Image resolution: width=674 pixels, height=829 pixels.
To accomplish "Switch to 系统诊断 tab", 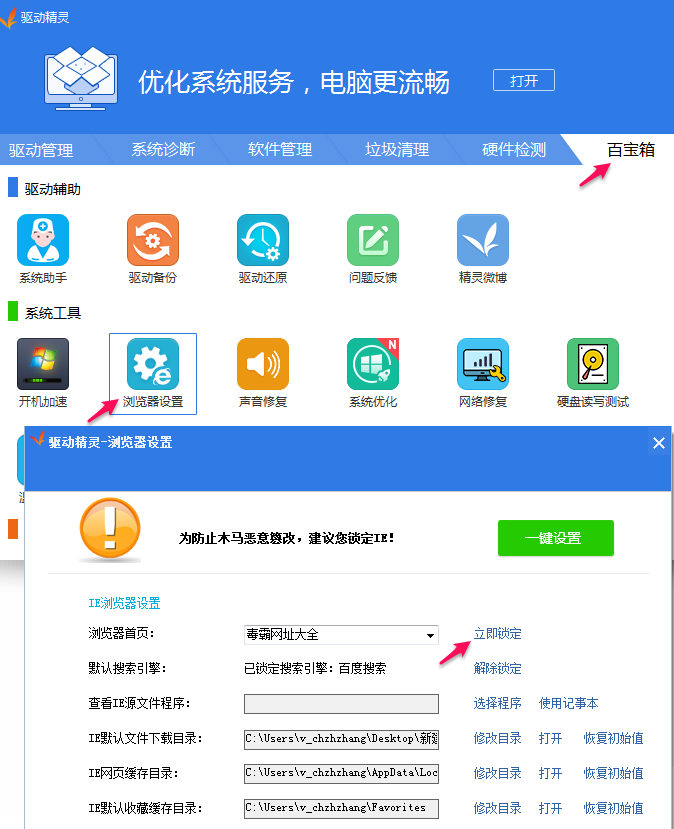I will point(163,150).
